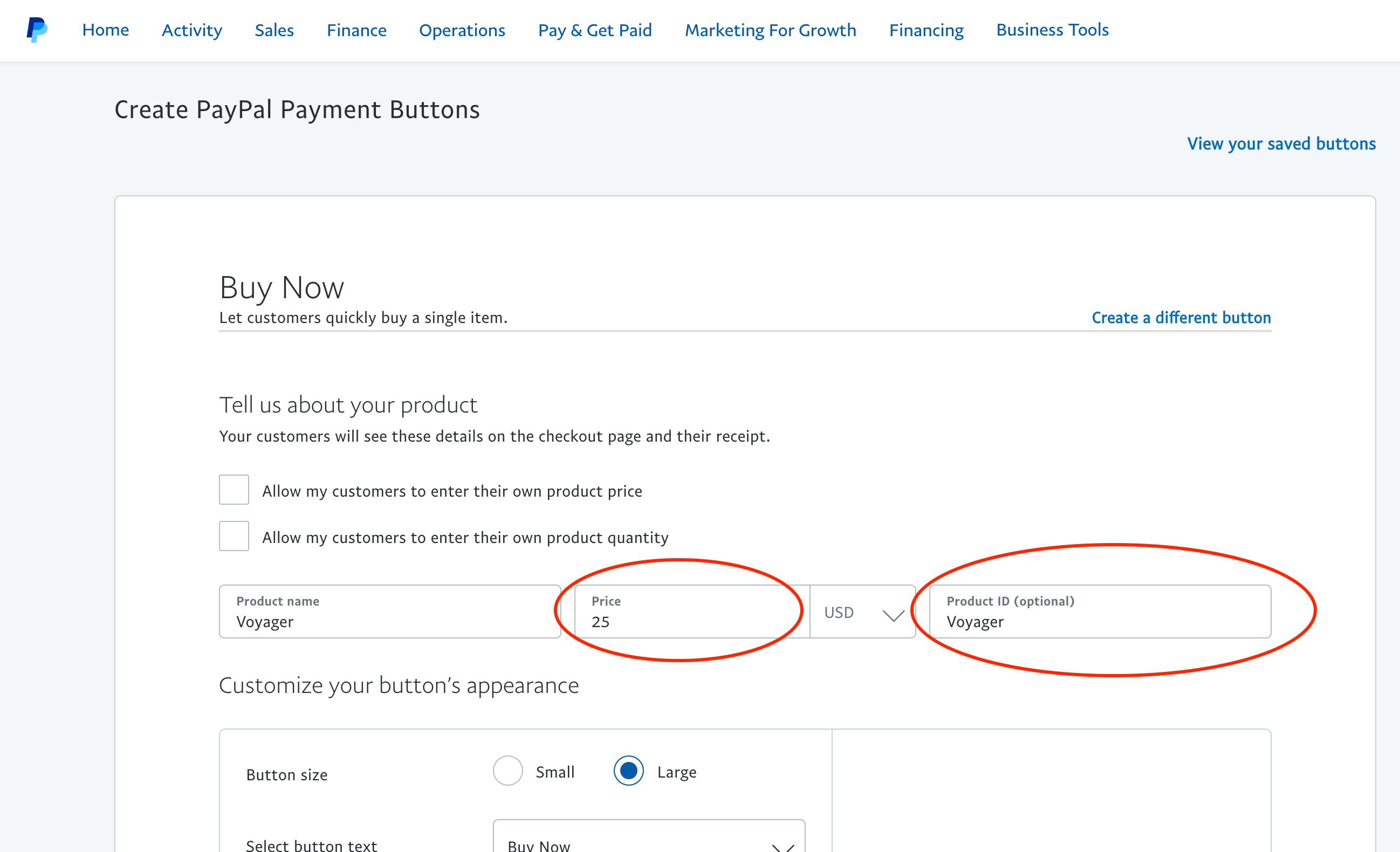
Task: Click the Tell us about your product heading
Action: pos(348,406)
